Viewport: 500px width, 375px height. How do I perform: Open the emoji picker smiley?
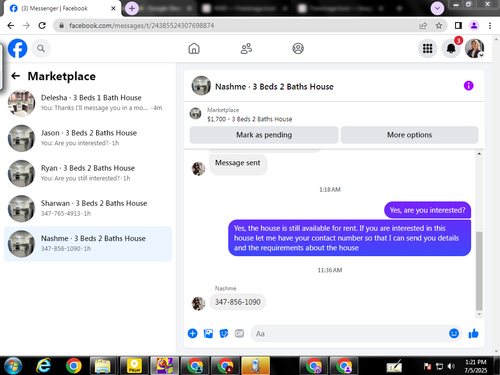pyautogui.click(x=454, y=333)
